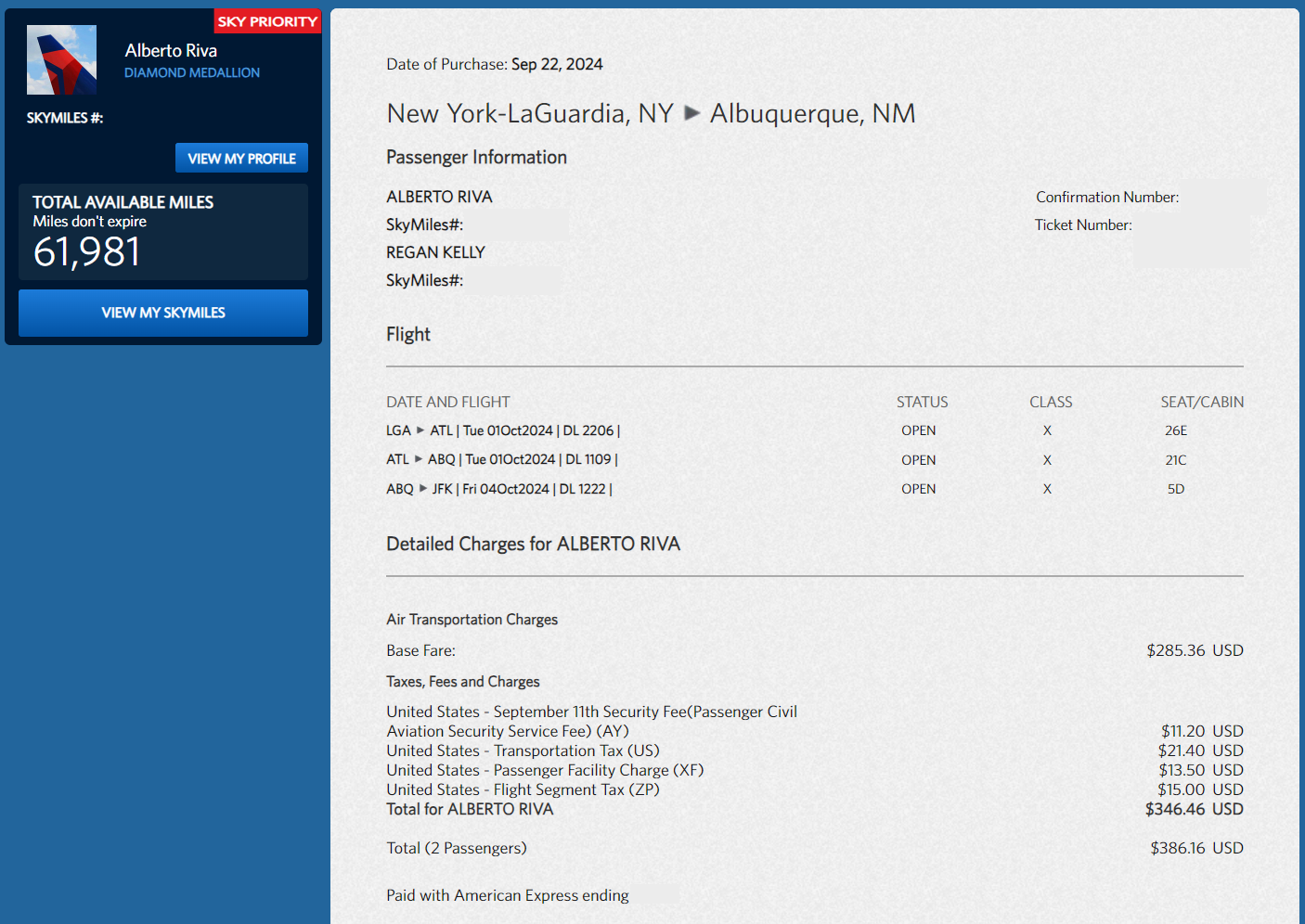Select the DL 1222 flight row text
The width and height of the screenshot is (1305, 924).
click(x=499, y=489)
